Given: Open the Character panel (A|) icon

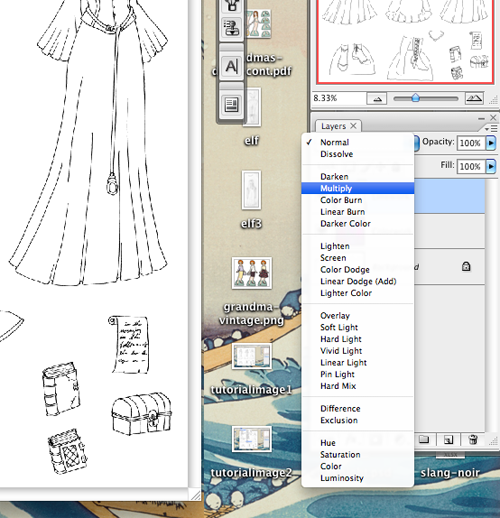Looking at the screenshot, I should [x=232, y=67].
